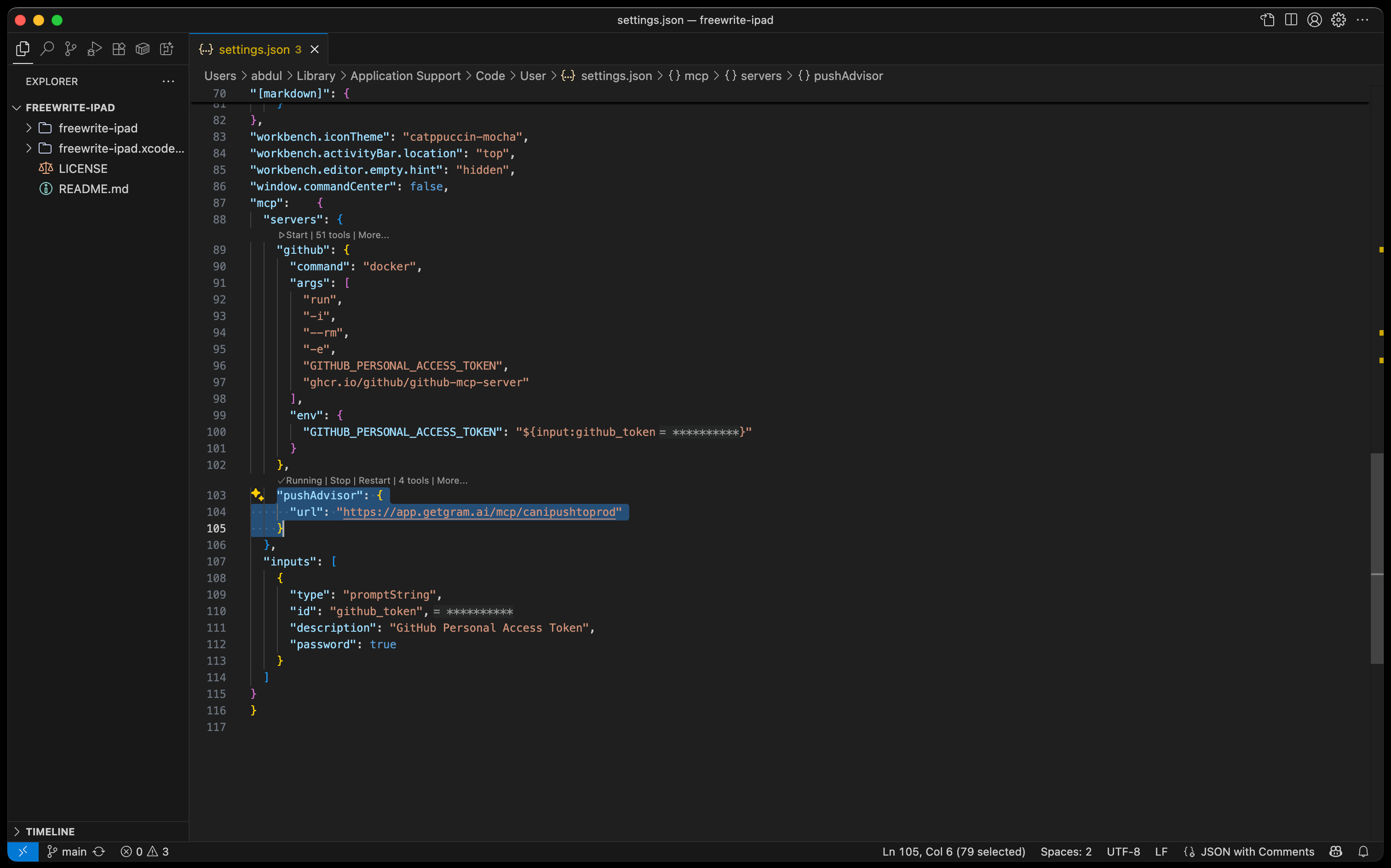
Task: Click the title bar more actions ellipsis
Action: [1362, 20]
